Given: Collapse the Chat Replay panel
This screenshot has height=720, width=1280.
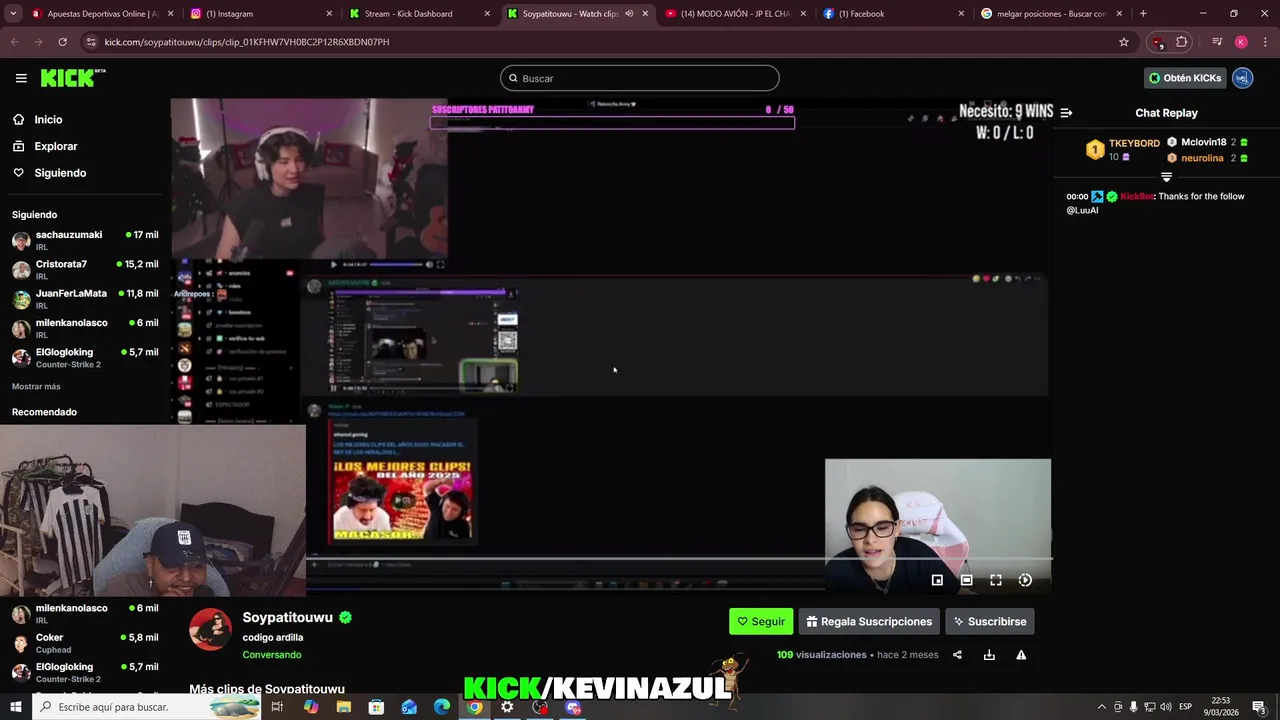Looking at the screenshot, I should [x=1066, y=113].
